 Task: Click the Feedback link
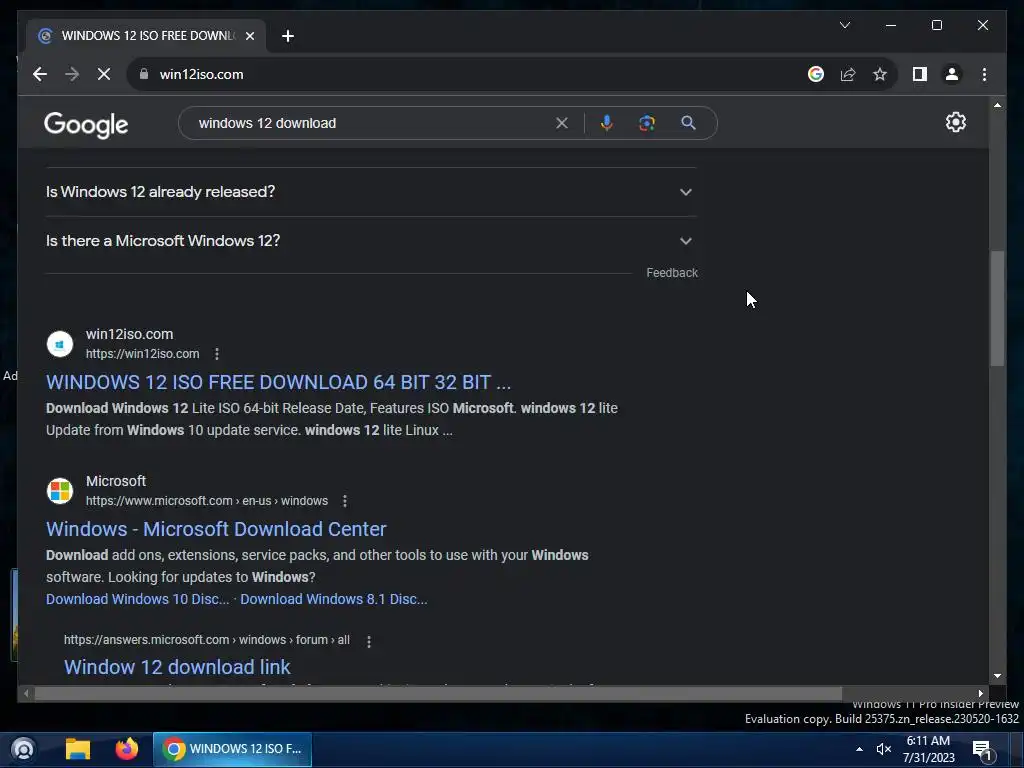click(672, 272)
